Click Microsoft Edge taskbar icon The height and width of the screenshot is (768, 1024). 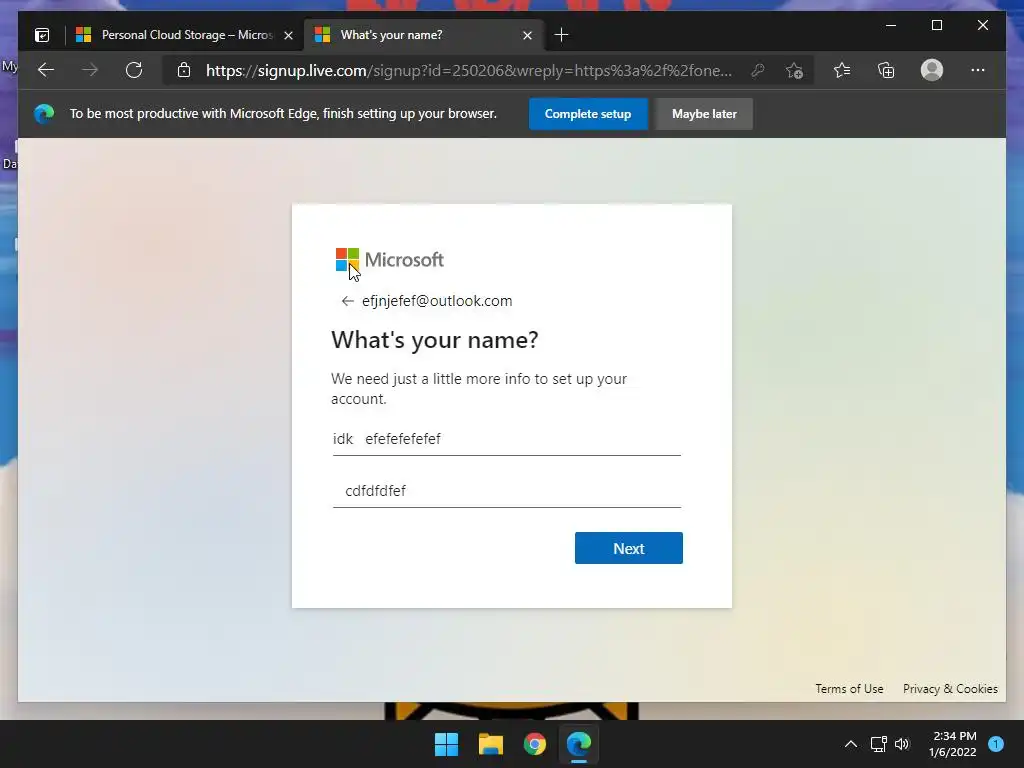tap(579, 744)
